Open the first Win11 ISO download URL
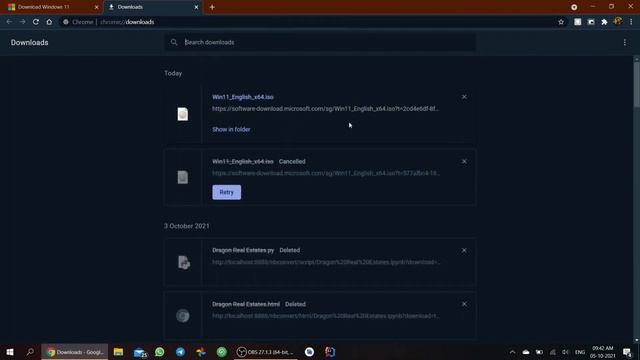 (325, 109)
